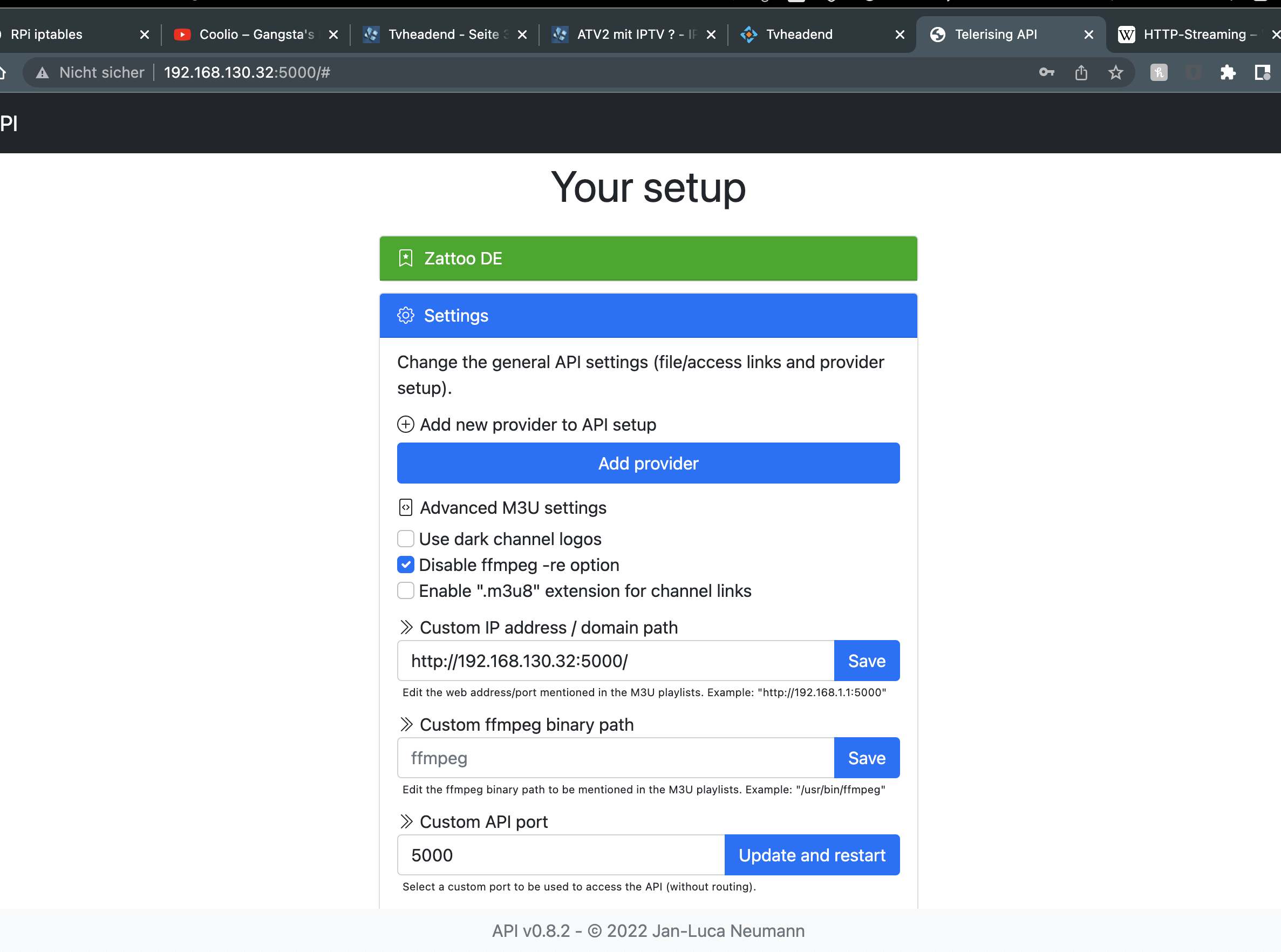Open the Extensions puzzle piece menu

[x=1228, y=72]
